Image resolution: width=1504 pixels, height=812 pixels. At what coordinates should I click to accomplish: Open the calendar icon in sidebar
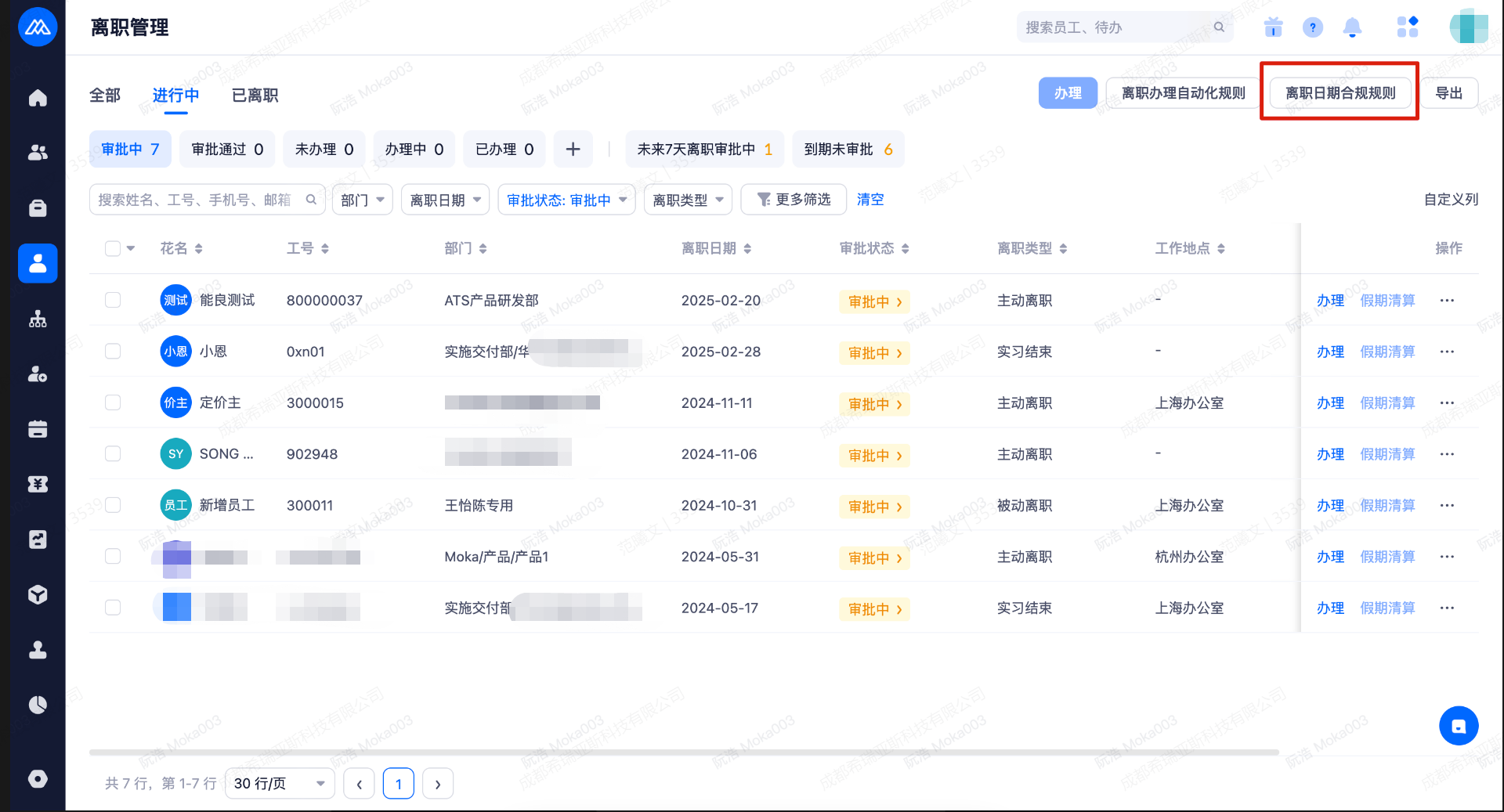38,429
